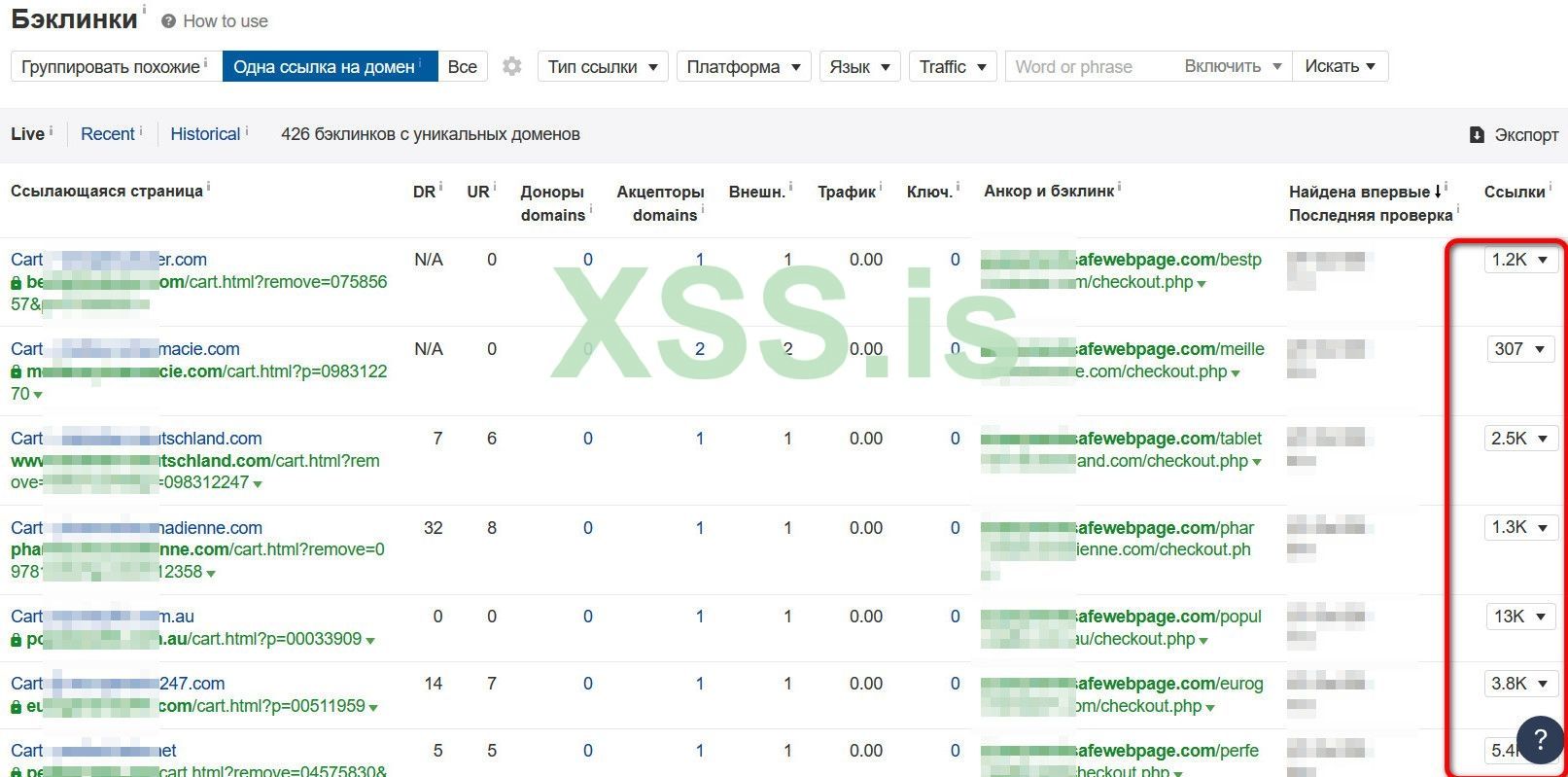Open the 'Искать' search scope dropdown
Viewport: 1568px width, 777px height.
tap(1340, 66)
